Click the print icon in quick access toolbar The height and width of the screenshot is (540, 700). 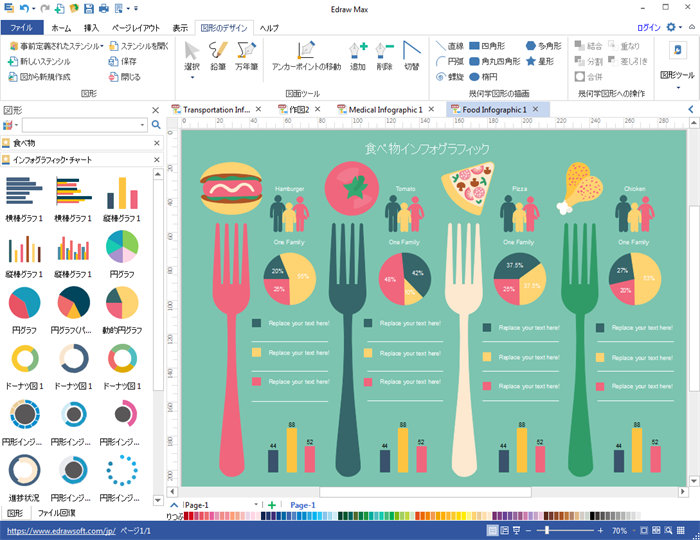tap(104, 8)
